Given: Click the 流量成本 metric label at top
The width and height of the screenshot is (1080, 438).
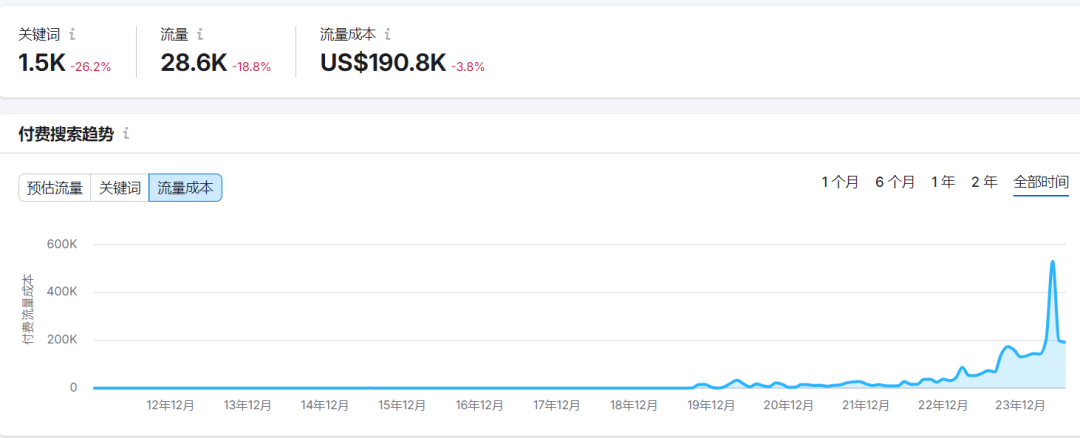Looking at the screenshot, I should (x=349, y=34).
